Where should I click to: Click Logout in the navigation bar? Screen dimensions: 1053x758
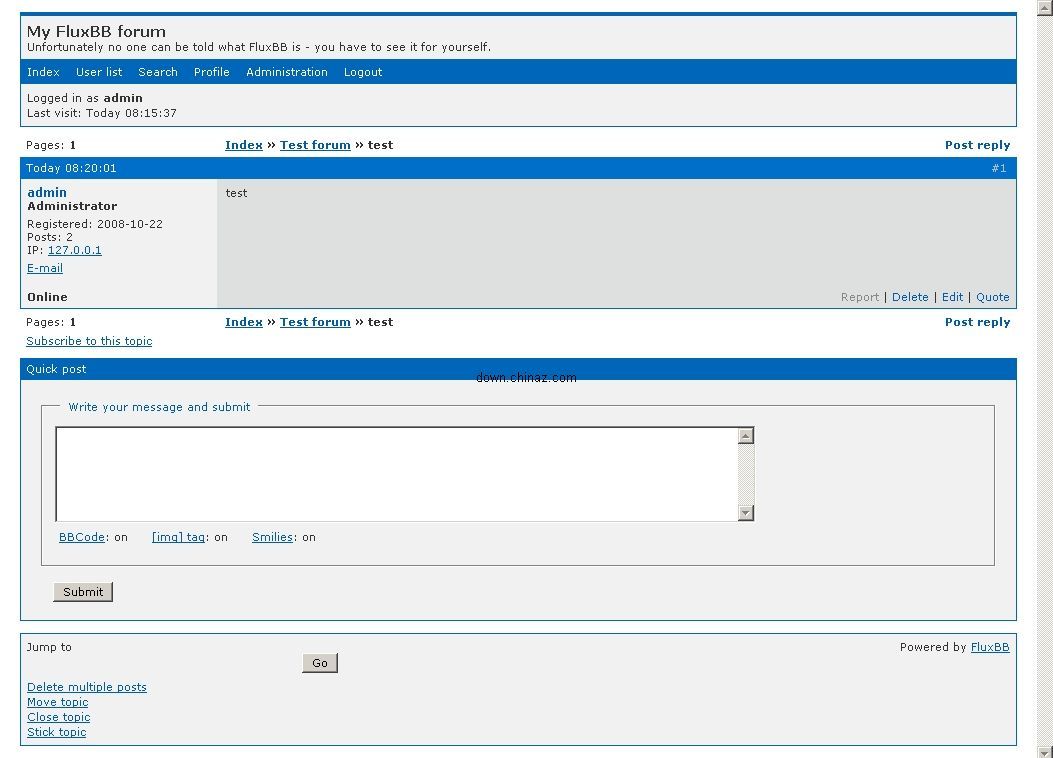363,72
